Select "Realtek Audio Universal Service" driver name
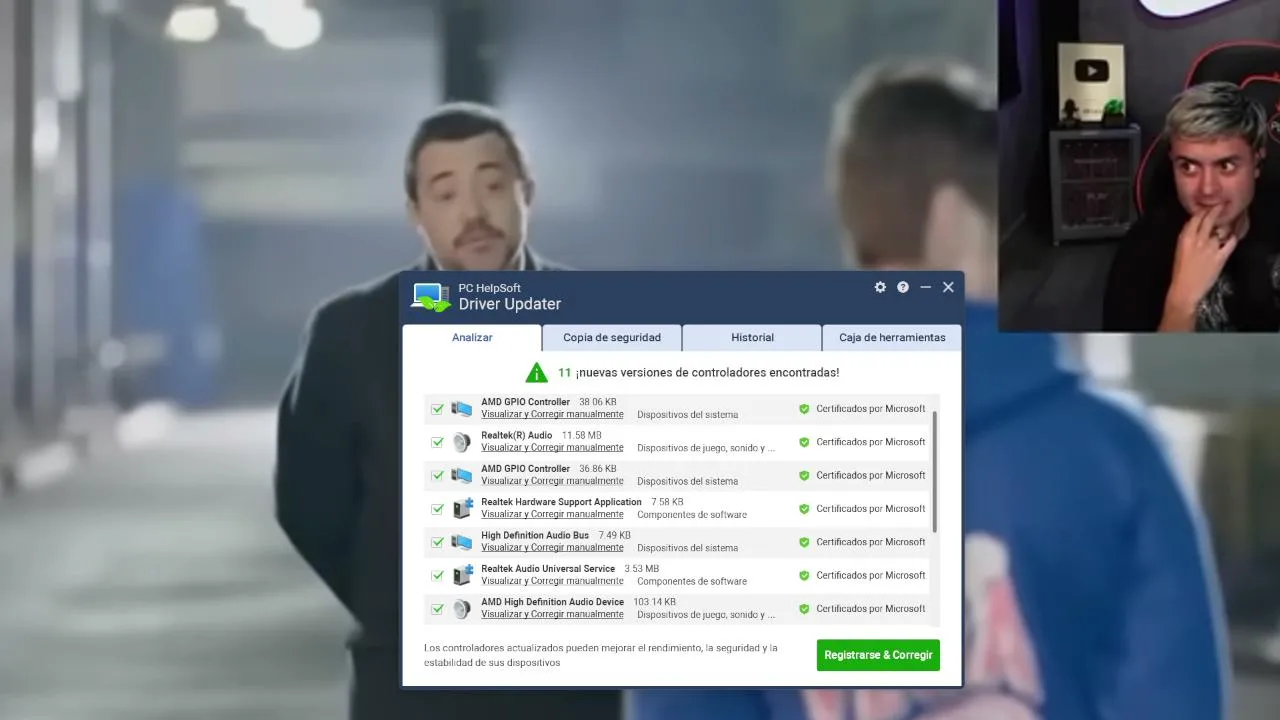This screenshot has height=720, width=1280. click(x=548, y=569)
